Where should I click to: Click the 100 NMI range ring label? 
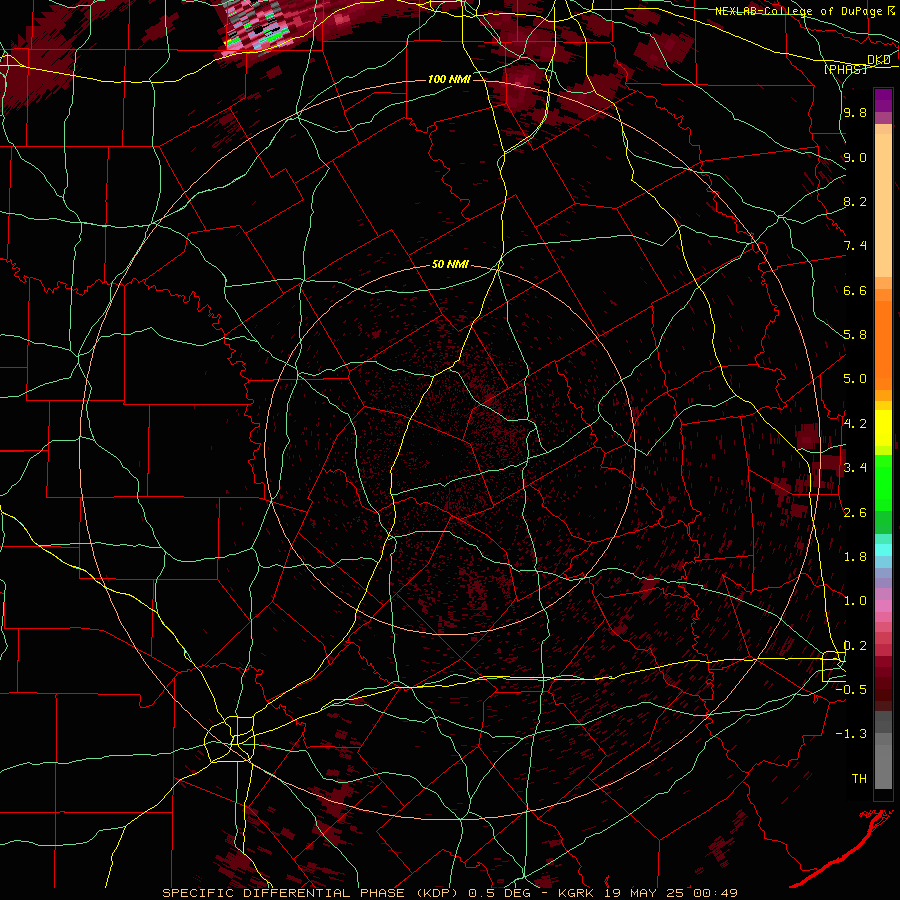449,79
